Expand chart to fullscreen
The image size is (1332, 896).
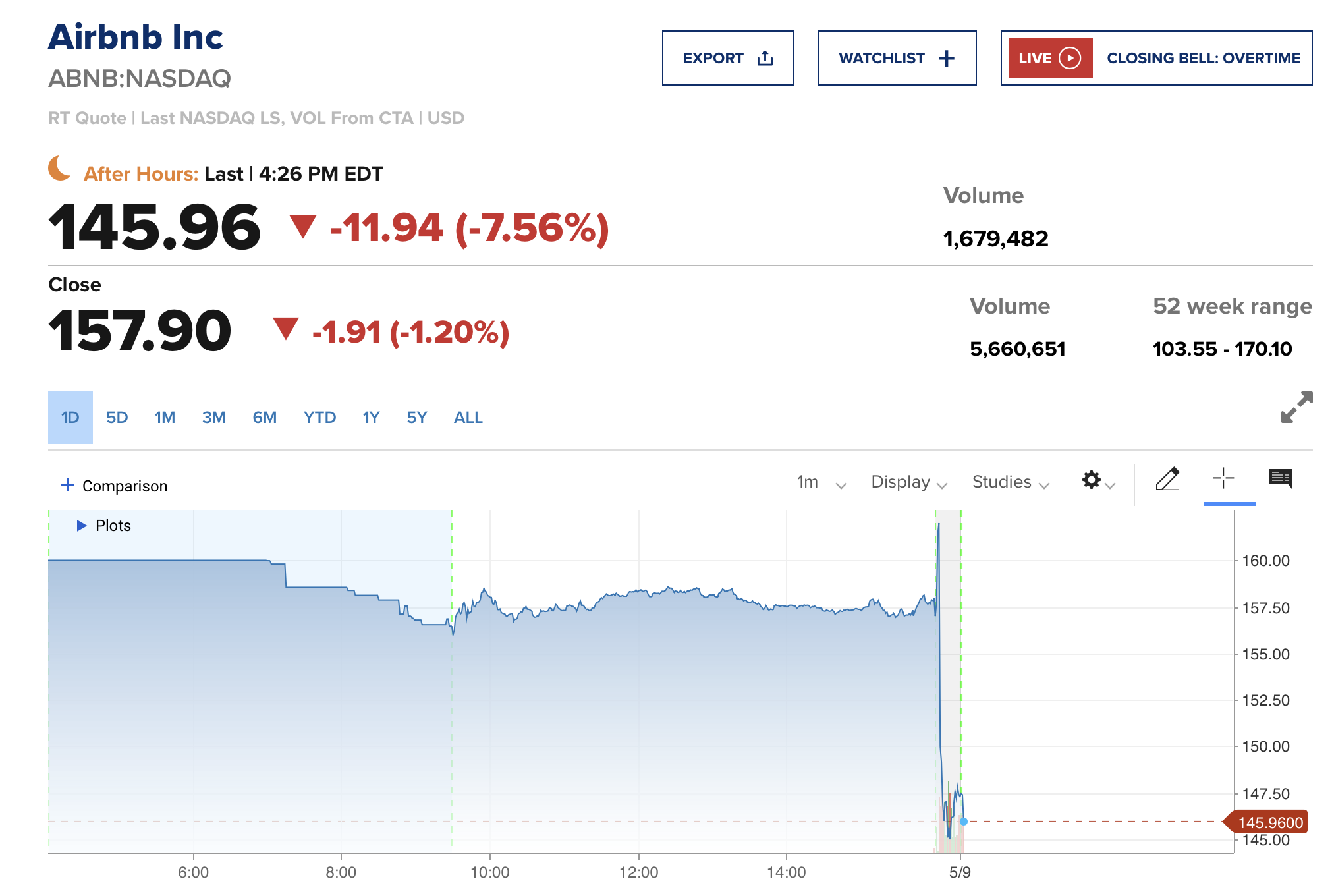coord(1296,407)
